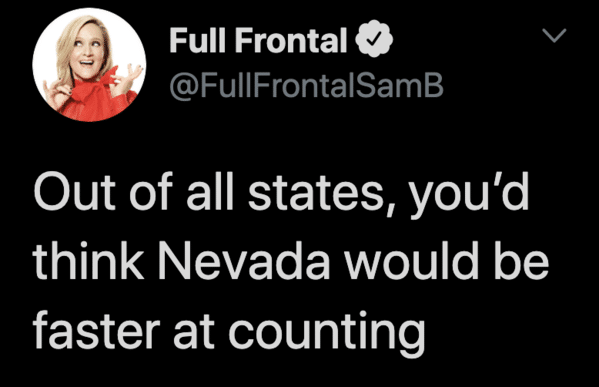Open the tweet options chevron menu

(x=554, y=35)
